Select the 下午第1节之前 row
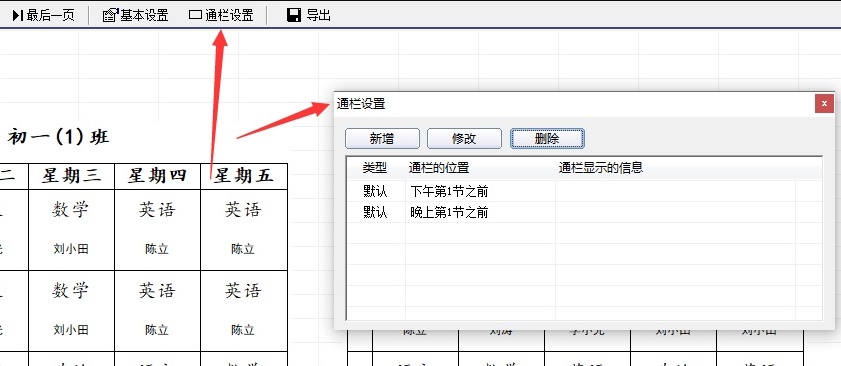841x366 pixels. point(584,191)
